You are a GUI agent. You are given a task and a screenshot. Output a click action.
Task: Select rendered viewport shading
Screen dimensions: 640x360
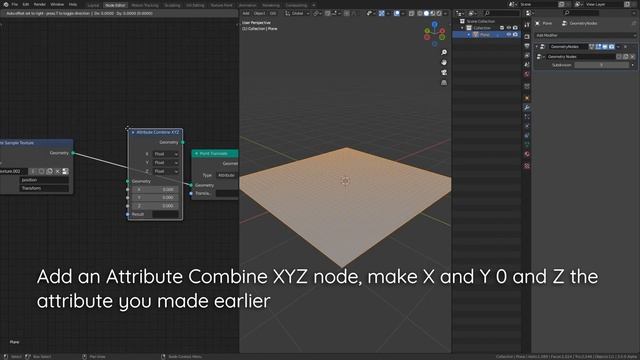coord(439,13)
